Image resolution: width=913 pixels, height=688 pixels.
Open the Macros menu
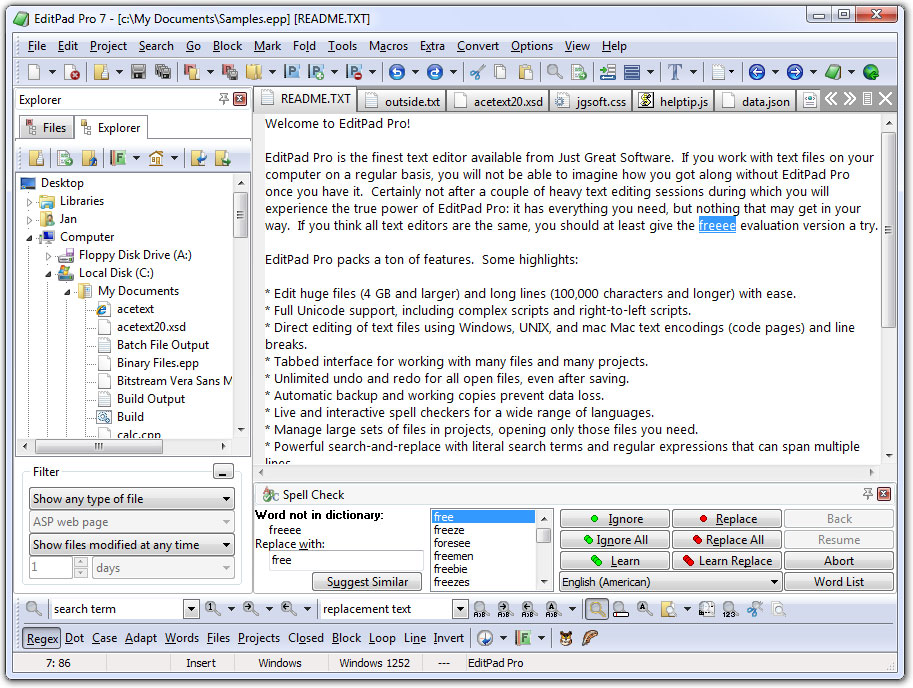pos(388,46)
